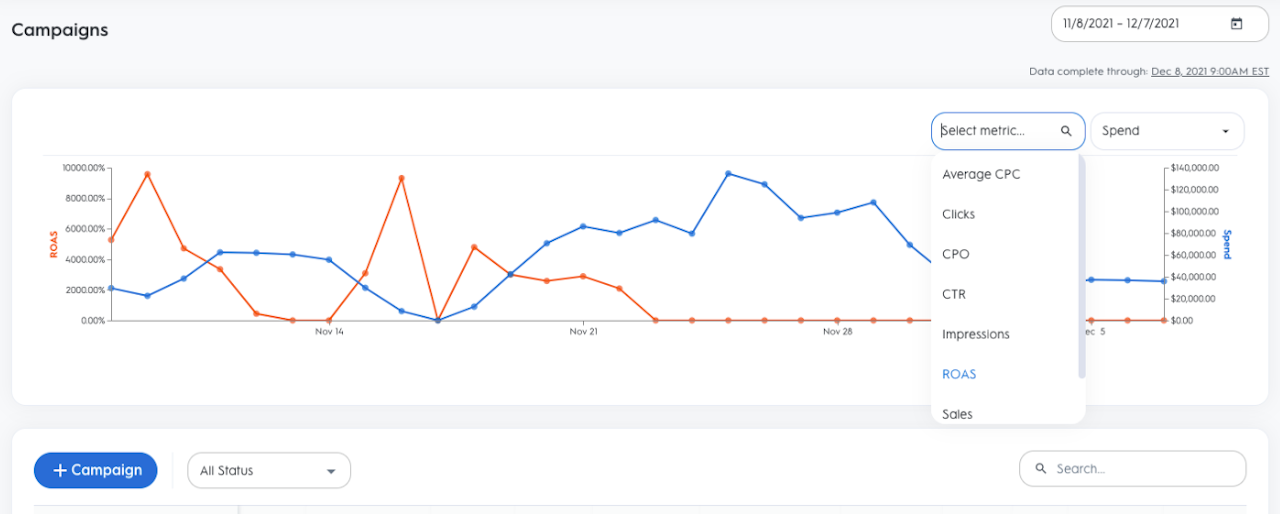The width and height of the screenshot is (1280, 514).
Task: Select the highlighted ROAS option
Action: click(x=959, y=374)
